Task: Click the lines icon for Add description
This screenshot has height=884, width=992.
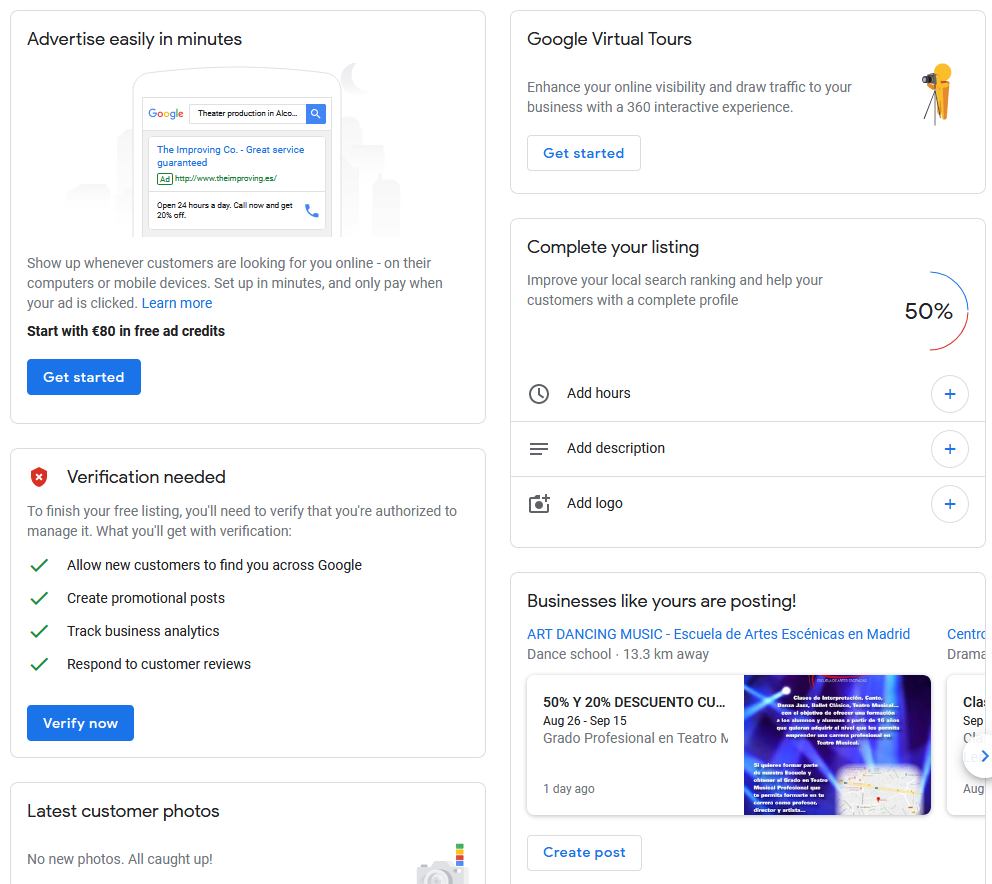Action: click(x=539, y=449)
